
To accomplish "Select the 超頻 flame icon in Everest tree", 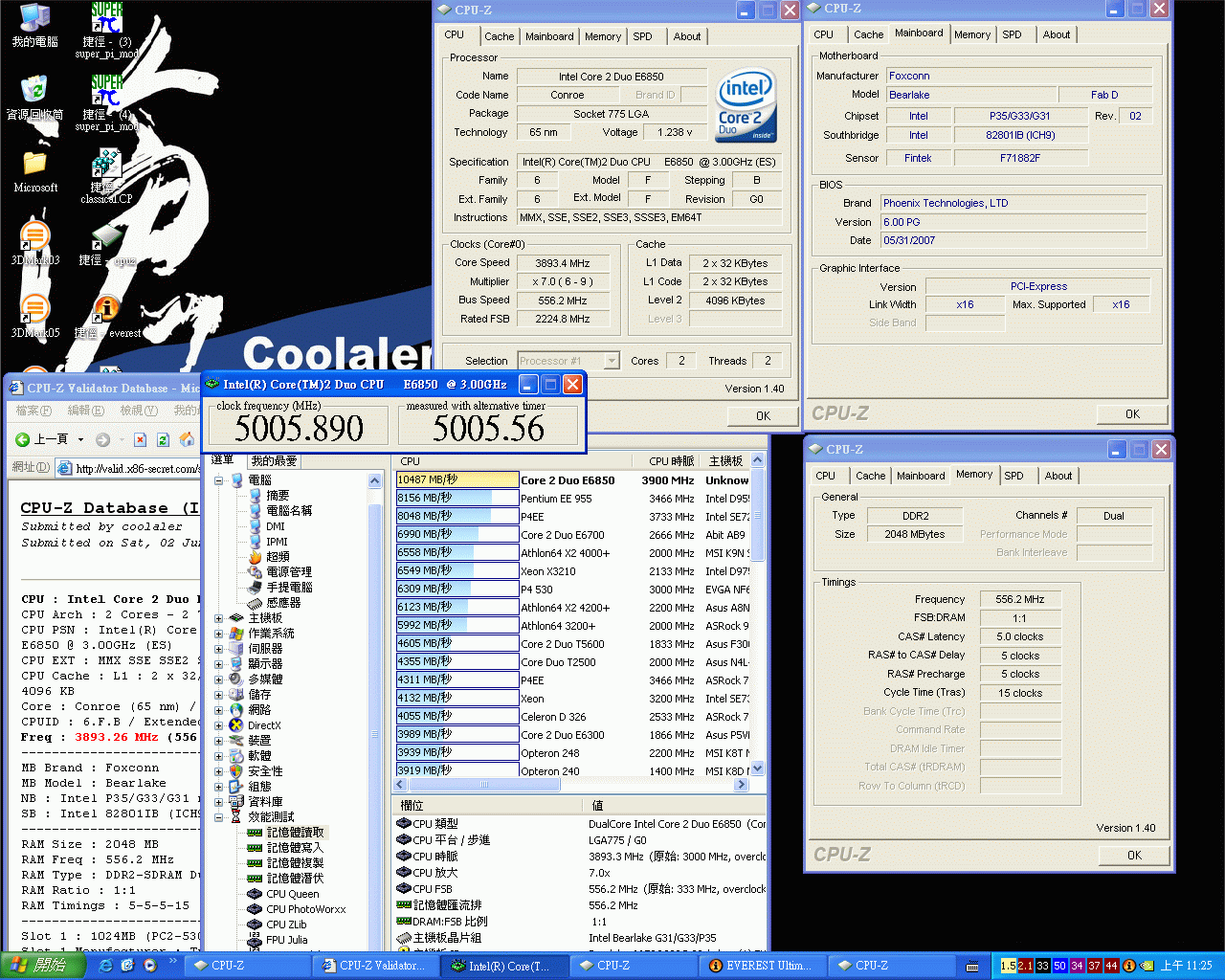I will pyautogui.click(x=256, y=557).
